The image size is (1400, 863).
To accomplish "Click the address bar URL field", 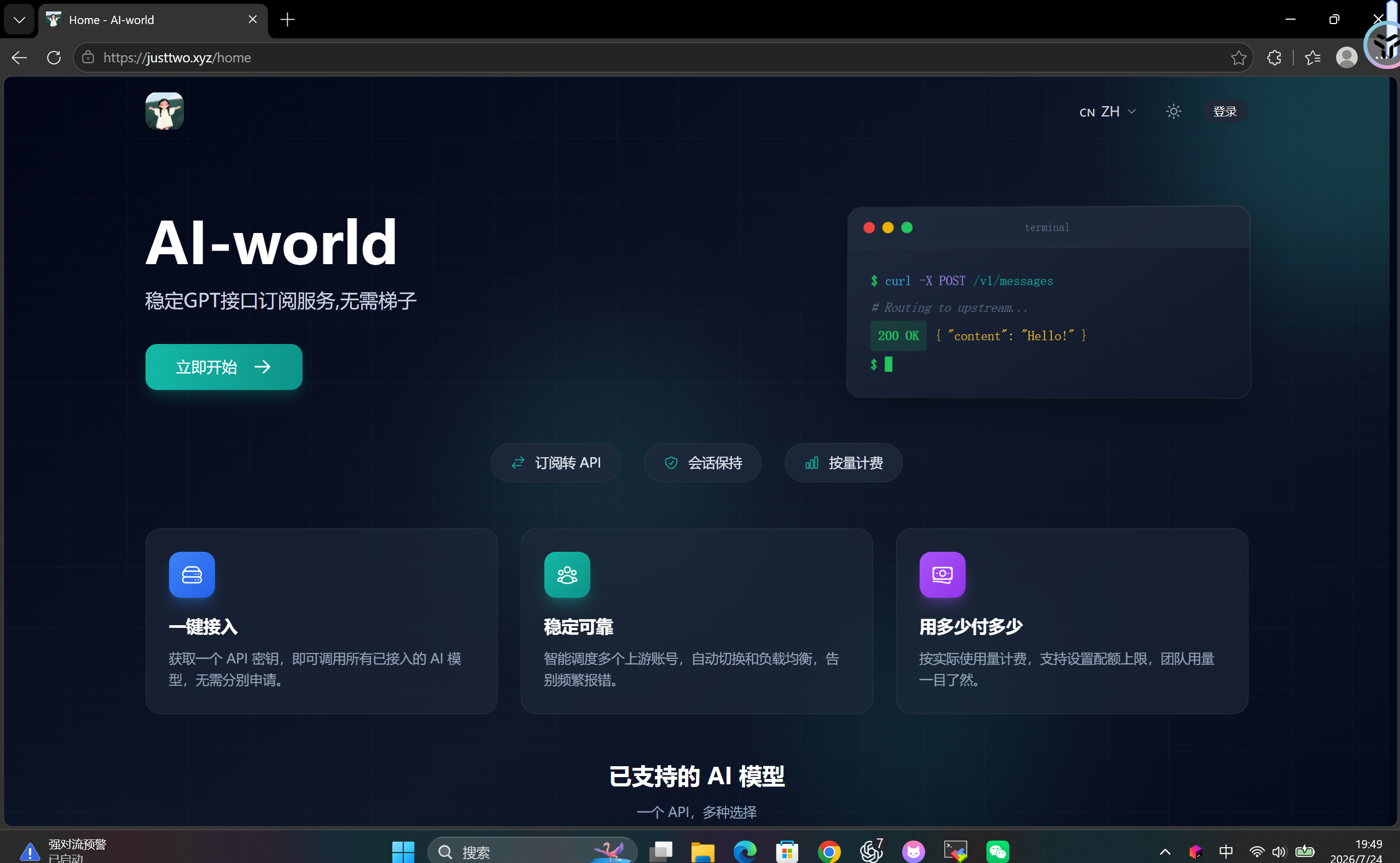I will (x=663, y=57).
